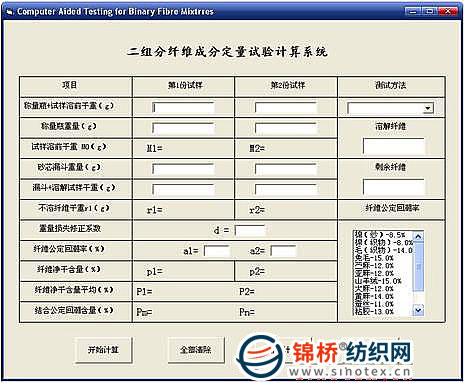
Task: Click first sample 称量瓶重量 input box
Action: pyautogui.click(x=183, y=128)
